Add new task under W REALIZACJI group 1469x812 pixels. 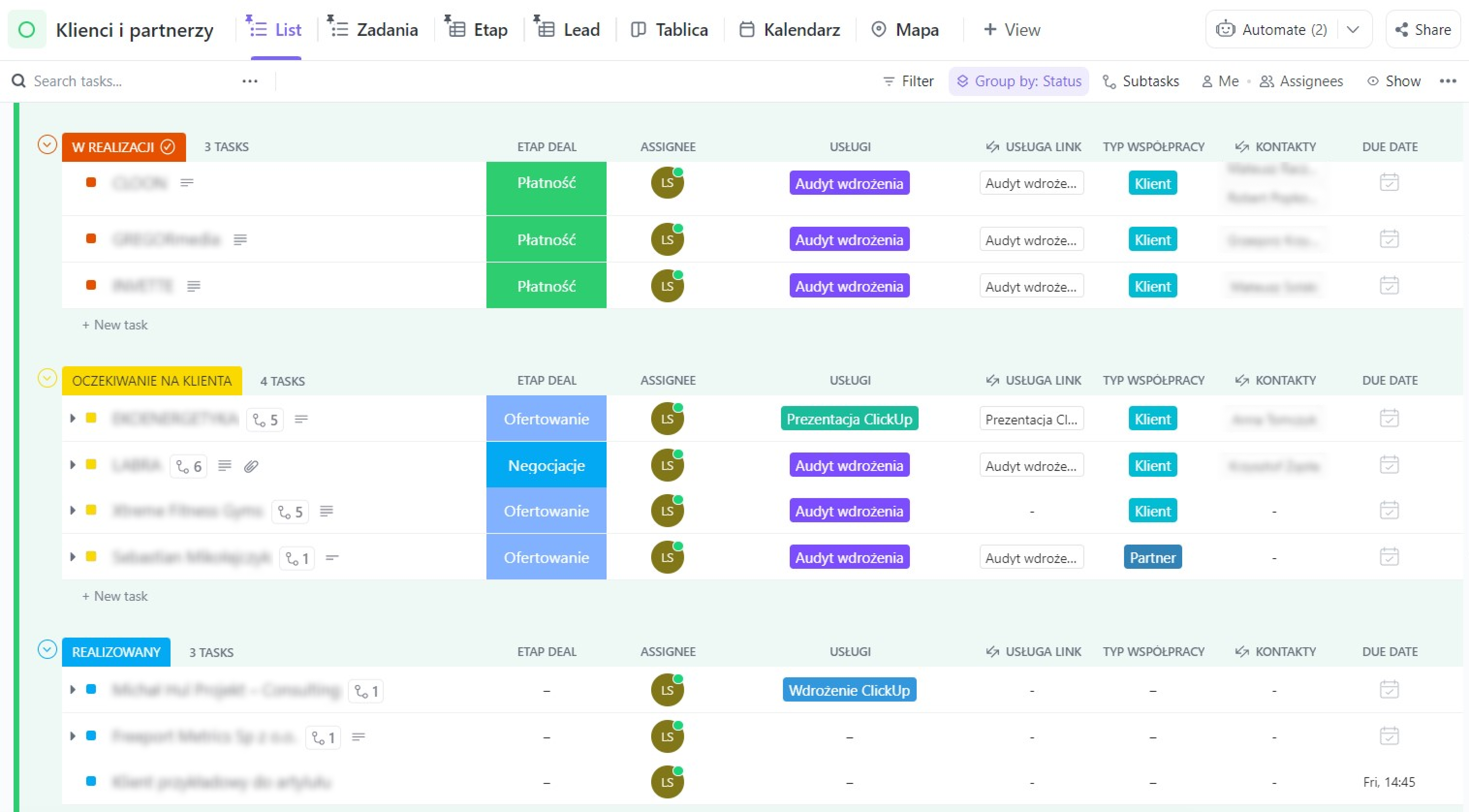point(115,325)
